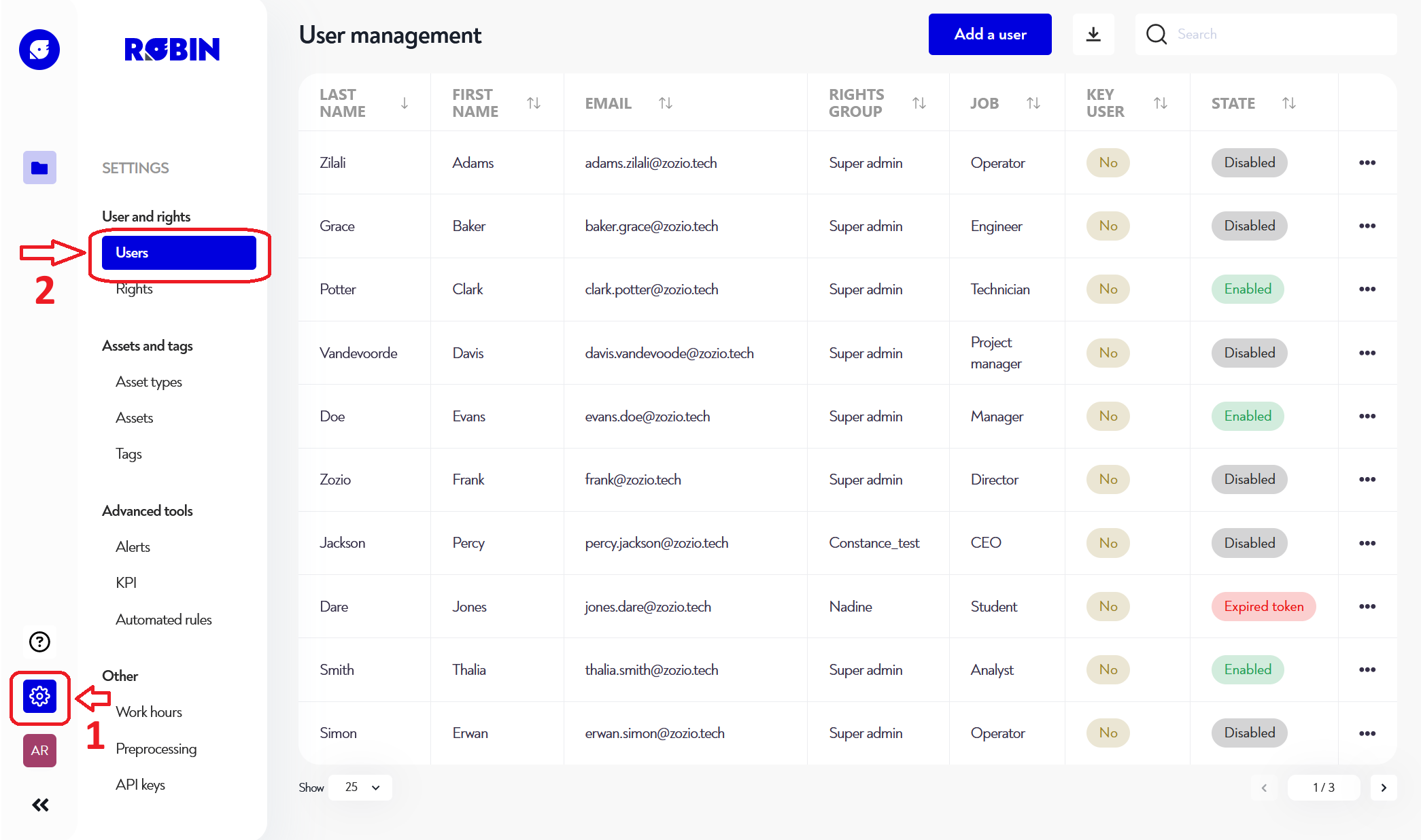Open KPI under Advanced tools
Image resolution: width=1421 pixels, height=840 pixels.
click(x=126, y=583)
